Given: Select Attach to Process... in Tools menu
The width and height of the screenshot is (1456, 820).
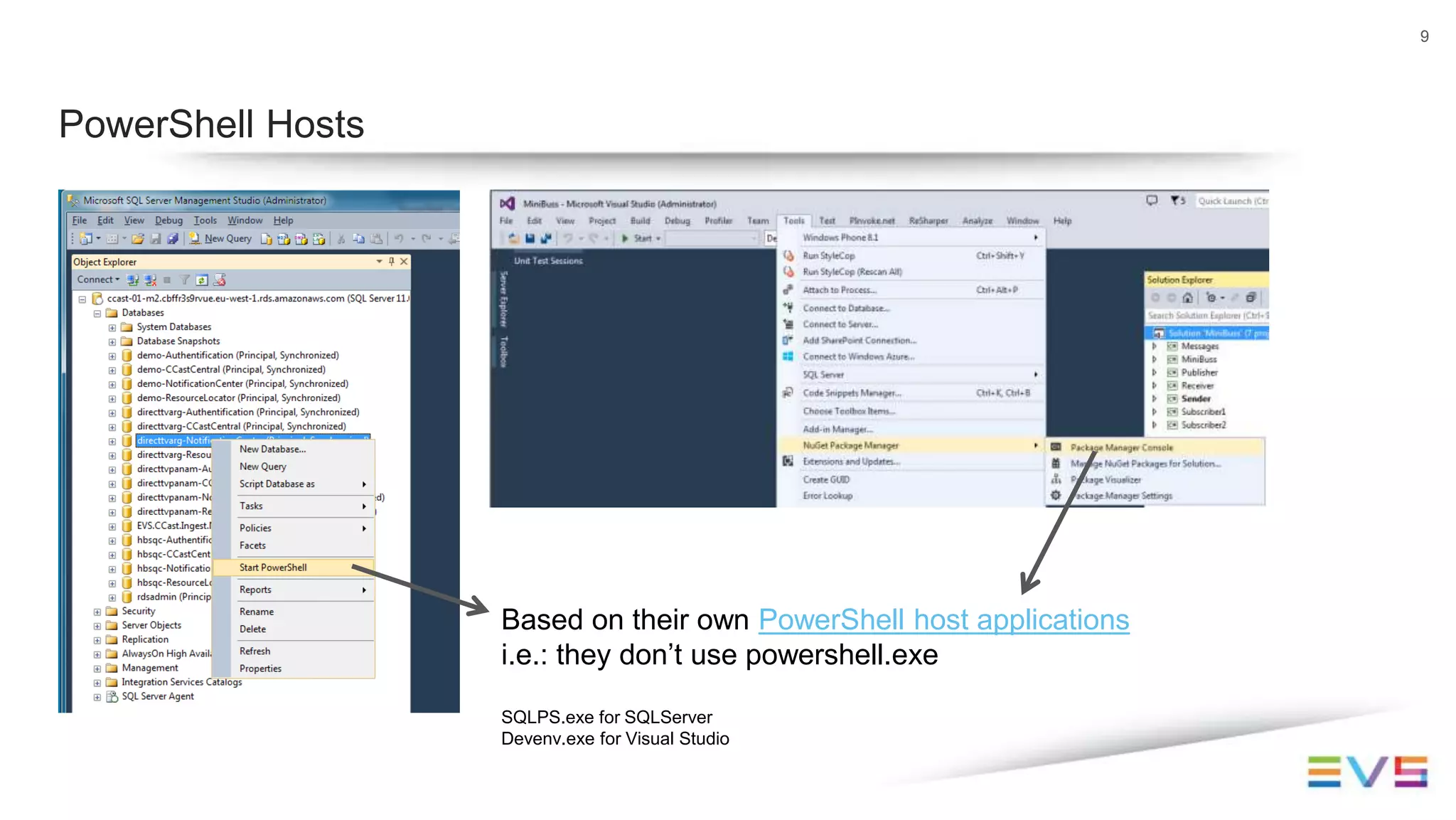Looking at the screenshot, I should click(x=912, y=290).
